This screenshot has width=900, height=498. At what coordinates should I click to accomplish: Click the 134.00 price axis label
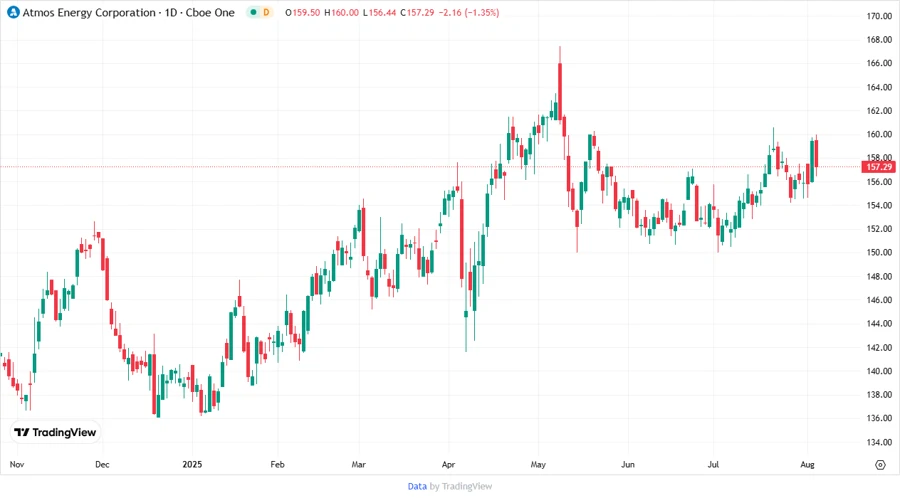click(879, 442)
